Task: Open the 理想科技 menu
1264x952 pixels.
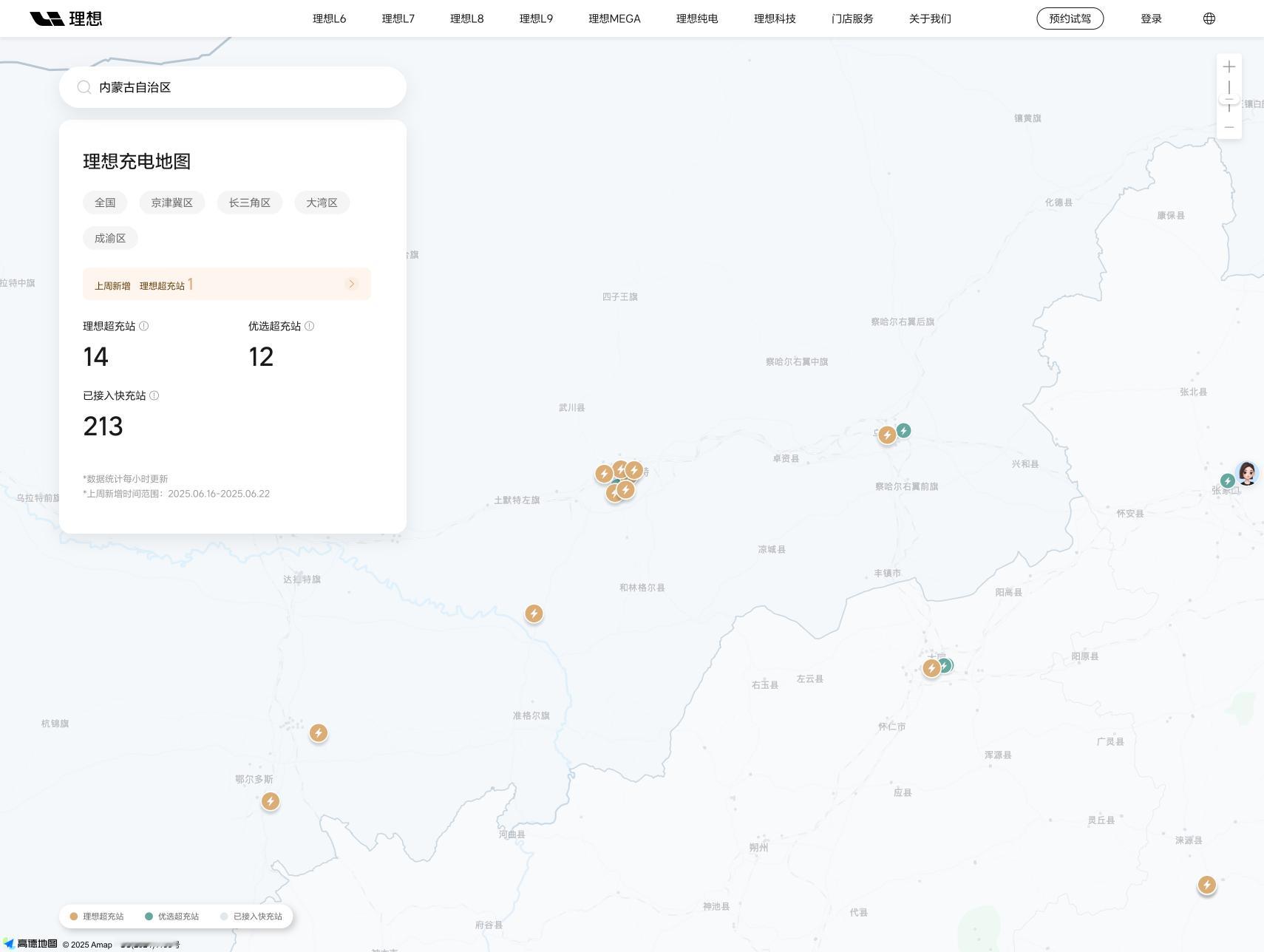Action: (x=775, y=18)
